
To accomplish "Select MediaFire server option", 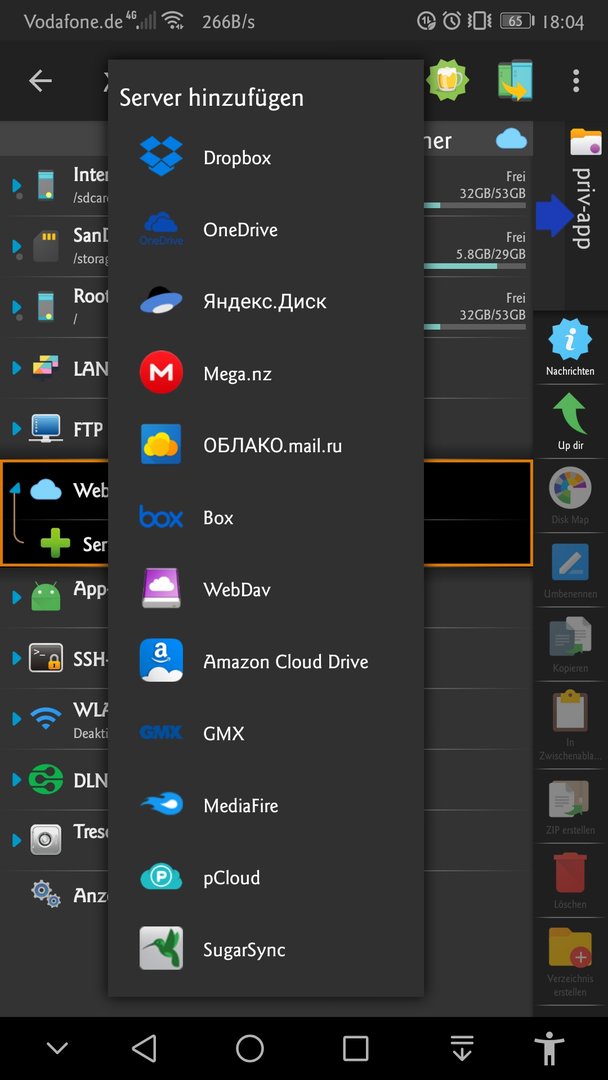I will point(266,805).
